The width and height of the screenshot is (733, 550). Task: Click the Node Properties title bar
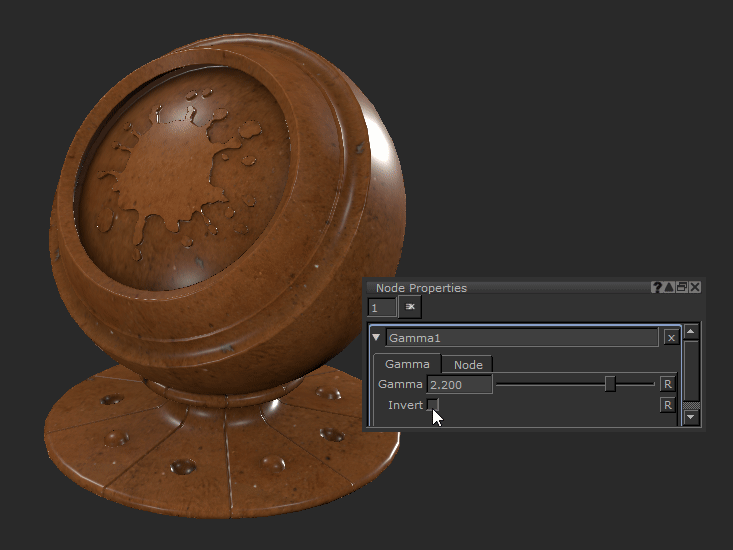pos(500,288)
